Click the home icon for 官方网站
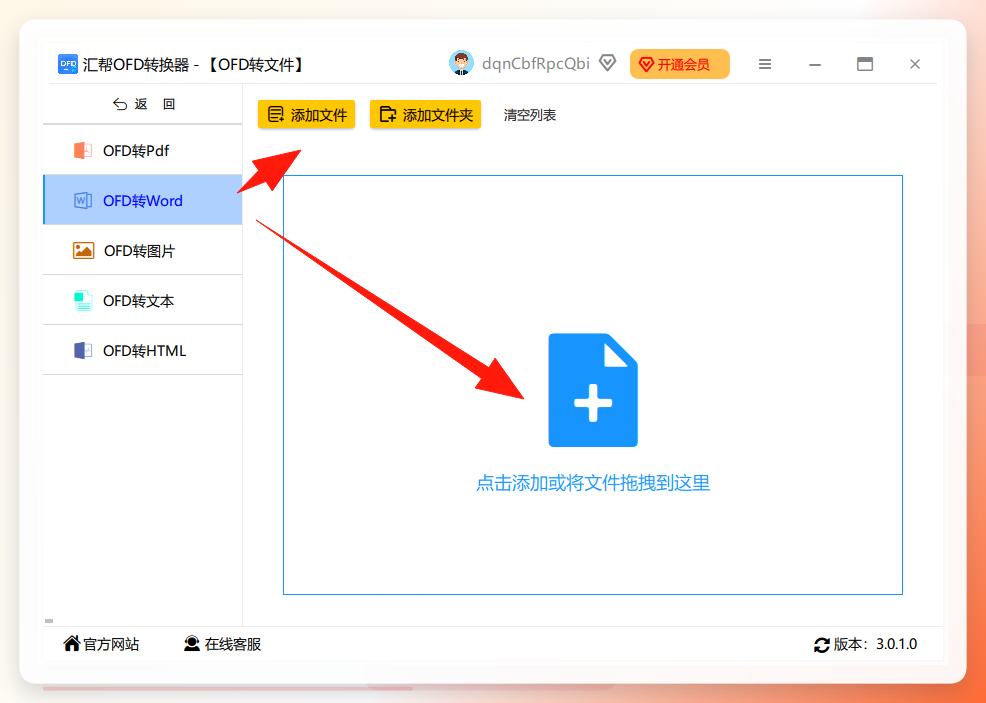Image resolution: width=986 pixels, height=703 pixels. click(72, 643)
